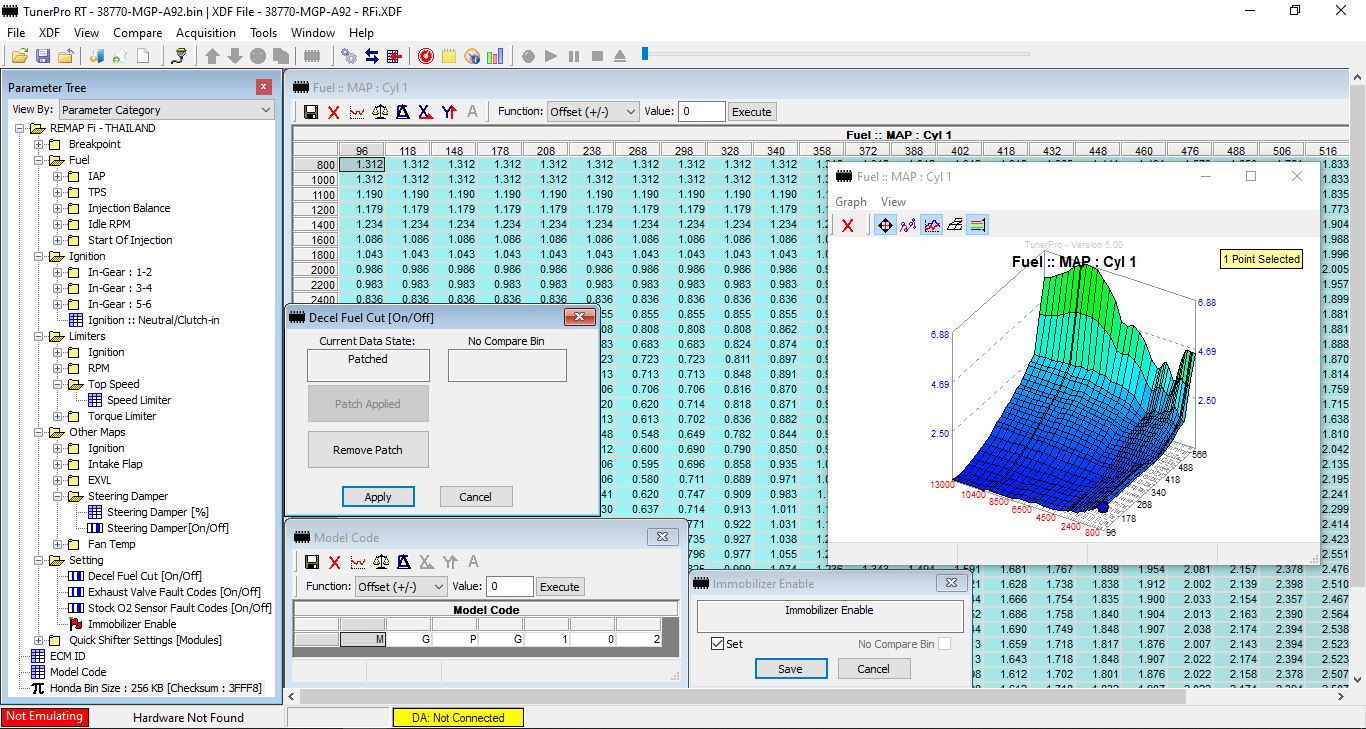This screenshot has width=1366, height=729.
Task: Click the bar chart histogram icon in main toolbar
Action: pos(495,56)
